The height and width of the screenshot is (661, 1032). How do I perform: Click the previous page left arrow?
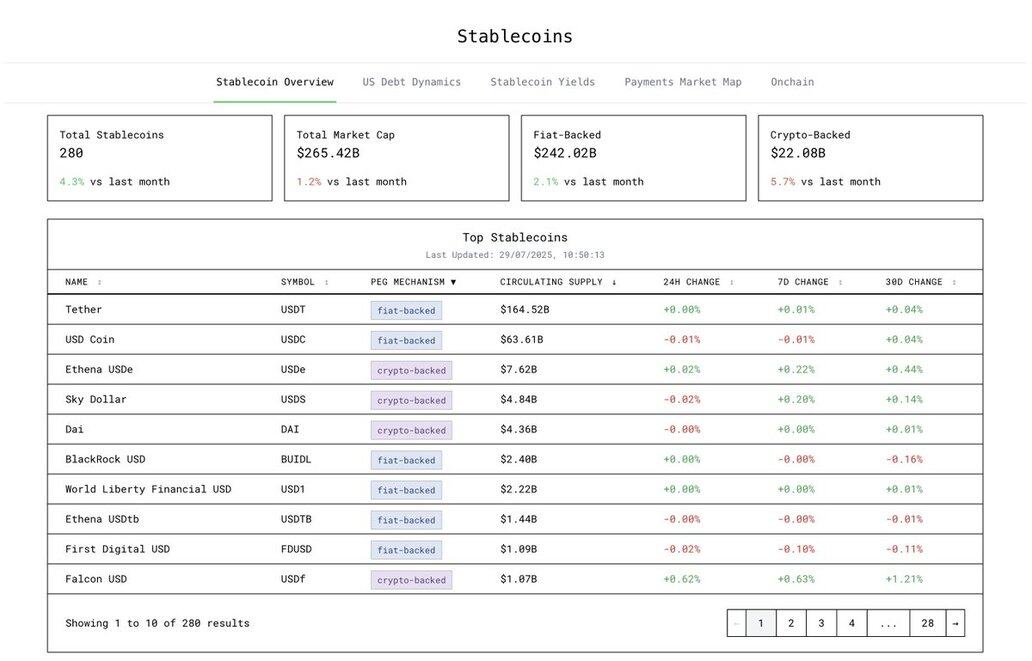coord(736,623)
